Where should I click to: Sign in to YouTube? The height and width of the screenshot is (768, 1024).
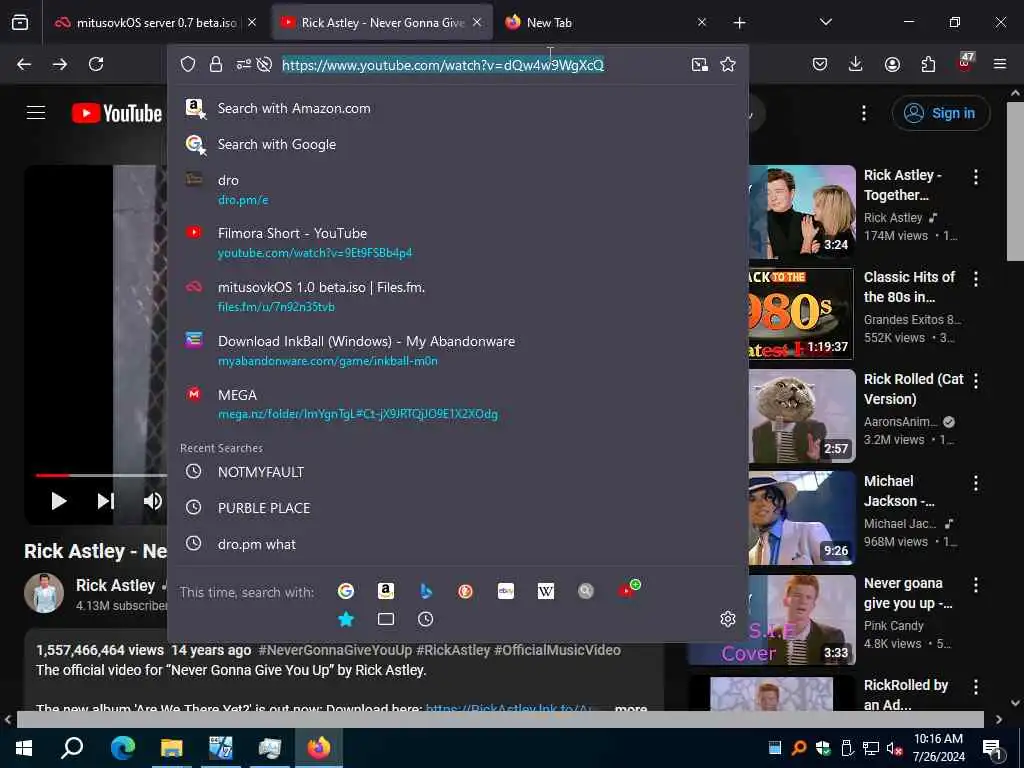click(x=940, y=113)
